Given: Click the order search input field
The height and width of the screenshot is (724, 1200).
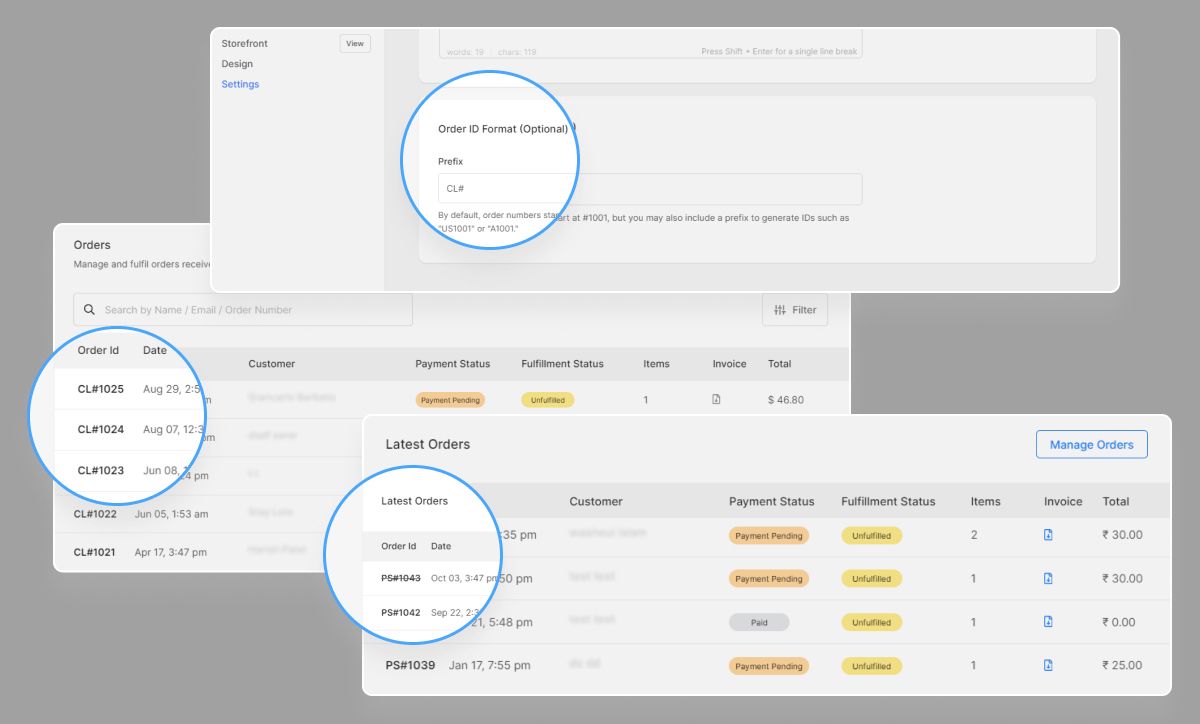Looking at the screenshot, I should coord(240,309).
